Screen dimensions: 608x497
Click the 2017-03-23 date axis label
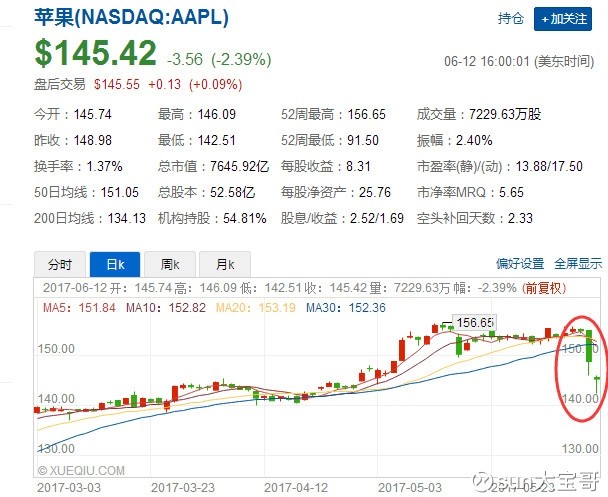tap(183, 487)
